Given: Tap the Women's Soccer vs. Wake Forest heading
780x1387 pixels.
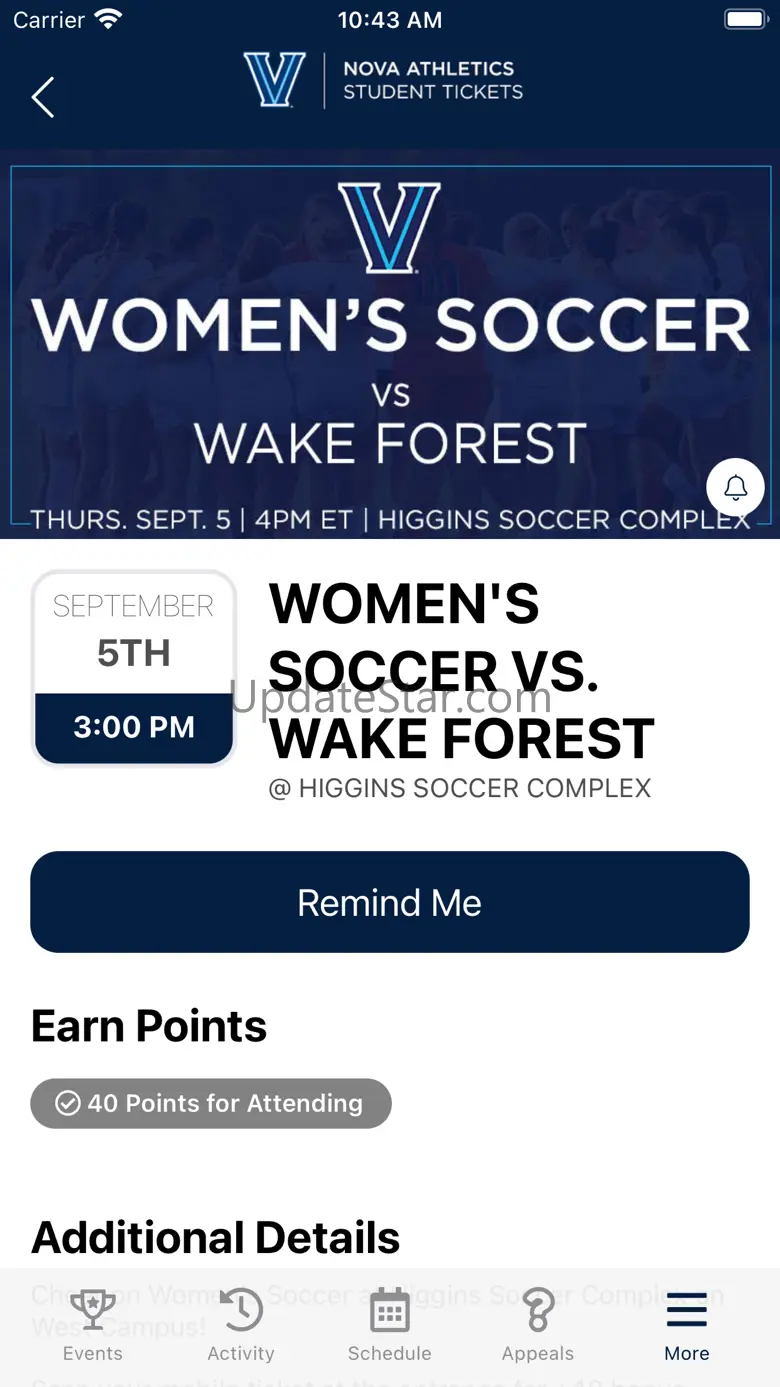Looking at the screenshot, I should click(x=460, y=671).
